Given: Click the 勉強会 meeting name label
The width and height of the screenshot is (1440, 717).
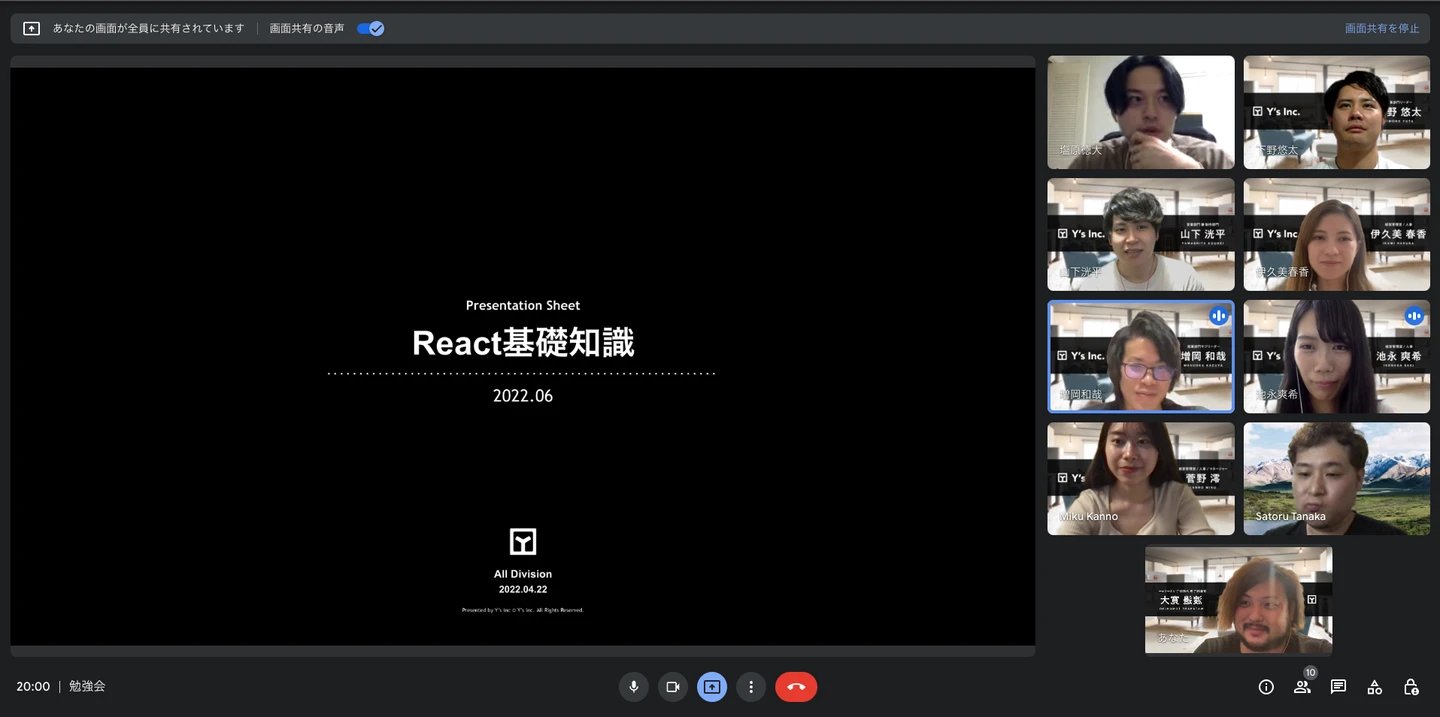Looking at the screenshot, I should 87,687.
